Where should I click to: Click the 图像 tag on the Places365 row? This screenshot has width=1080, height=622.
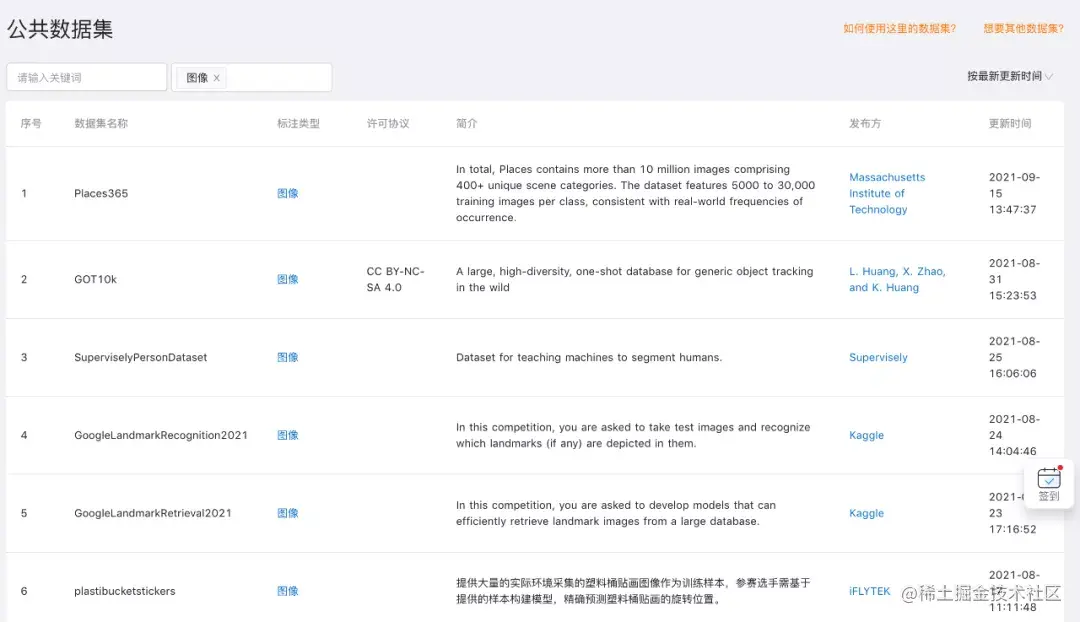pos(288,193)
